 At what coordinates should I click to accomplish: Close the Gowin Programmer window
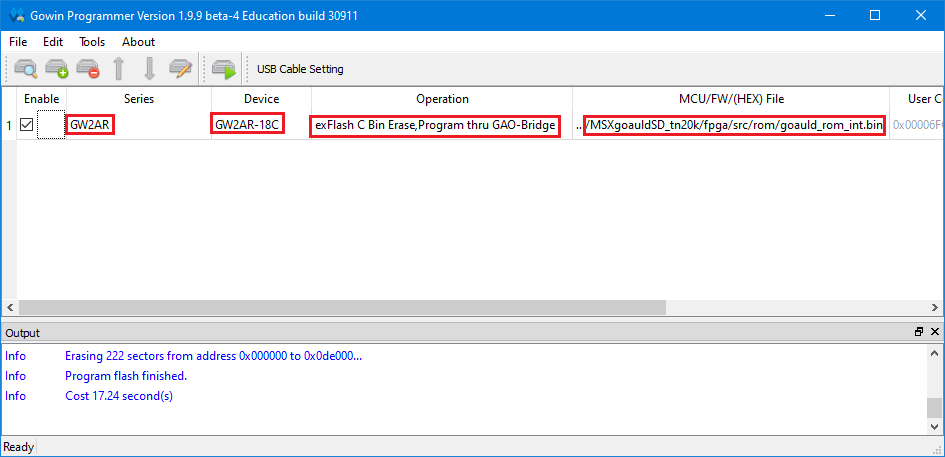[x=921, y=16]
